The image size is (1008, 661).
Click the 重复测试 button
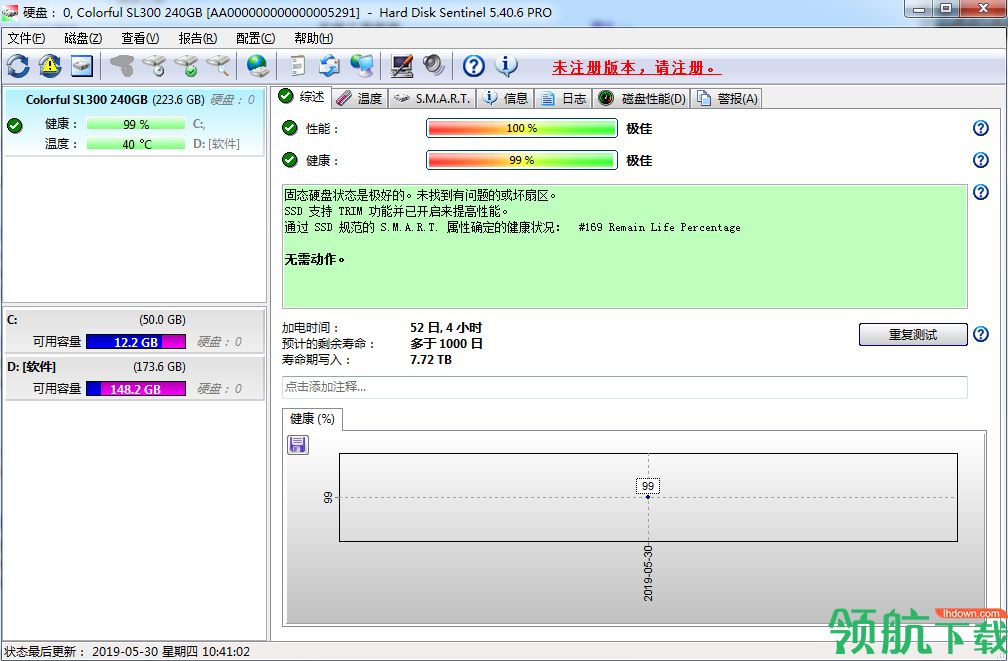point(913,334)
